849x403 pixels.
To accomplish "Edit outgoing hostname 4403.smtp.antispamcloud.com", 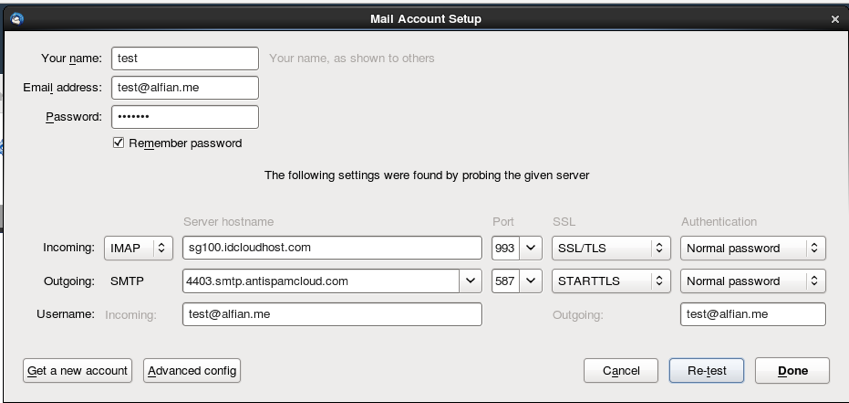I will click(321, 281).
